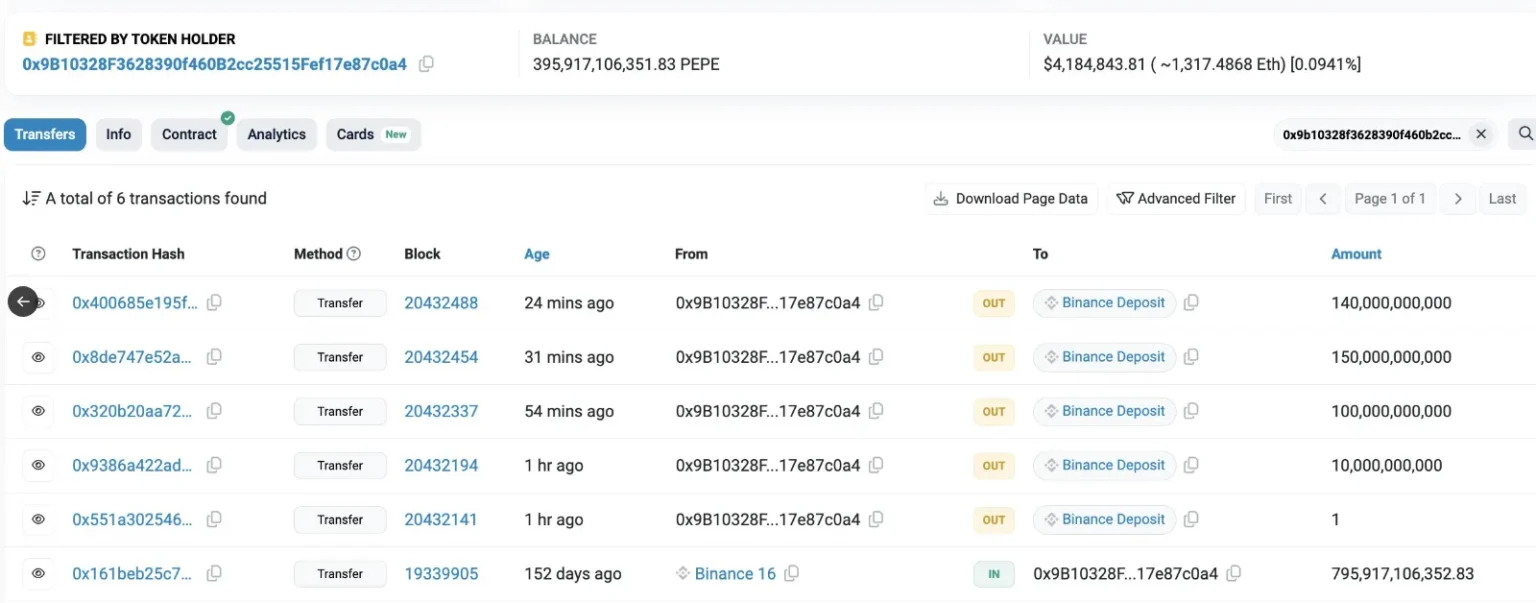Image resolution: width=1536 pixels, height=603 pixels.
Task: Toggle eye preview for transaction 0x9386a422ad
Action: point(38,465)
